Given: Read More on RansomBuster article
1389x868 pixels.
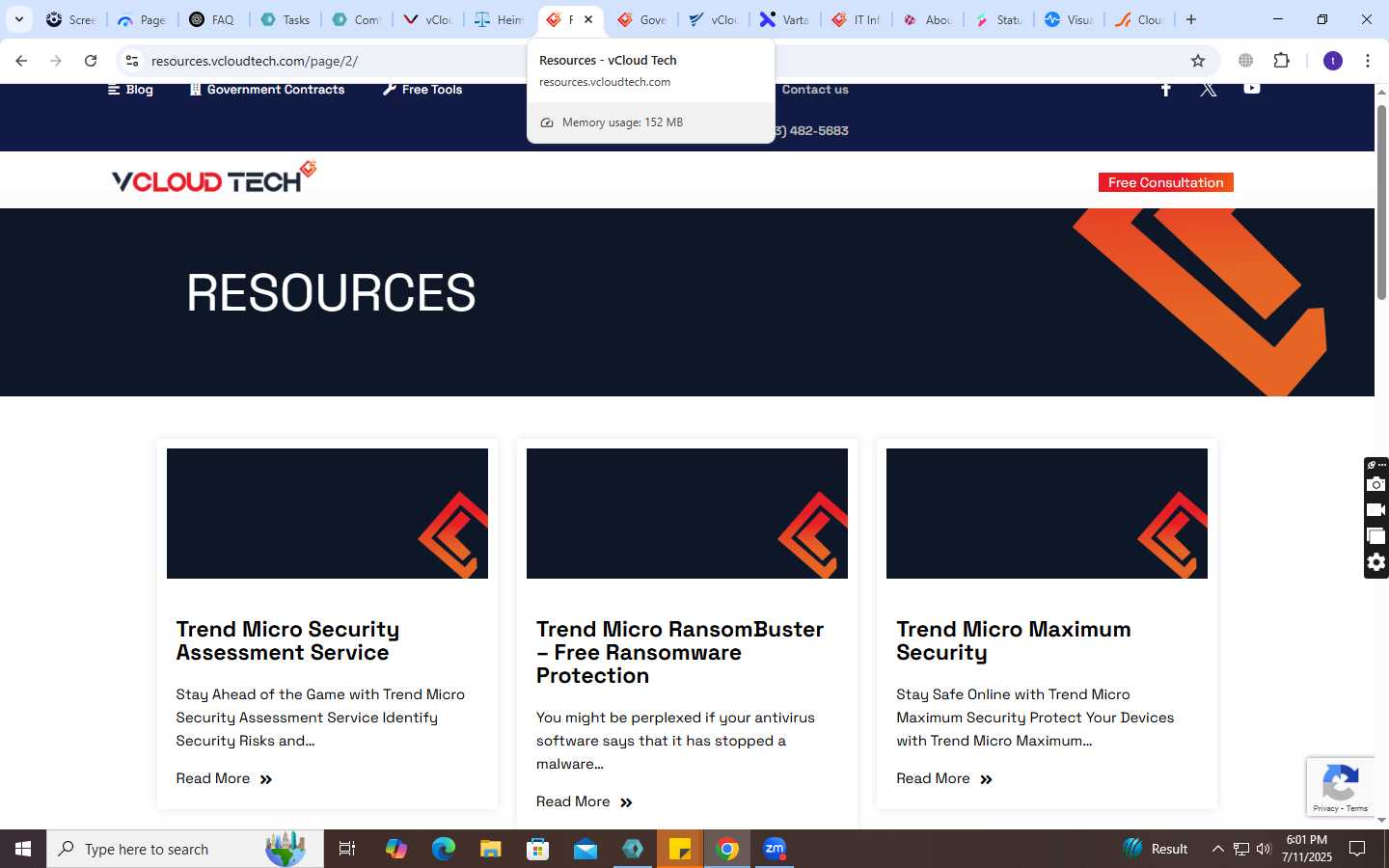Looking at the screenshot, I should pyautogui.click(x=585, y=801).
